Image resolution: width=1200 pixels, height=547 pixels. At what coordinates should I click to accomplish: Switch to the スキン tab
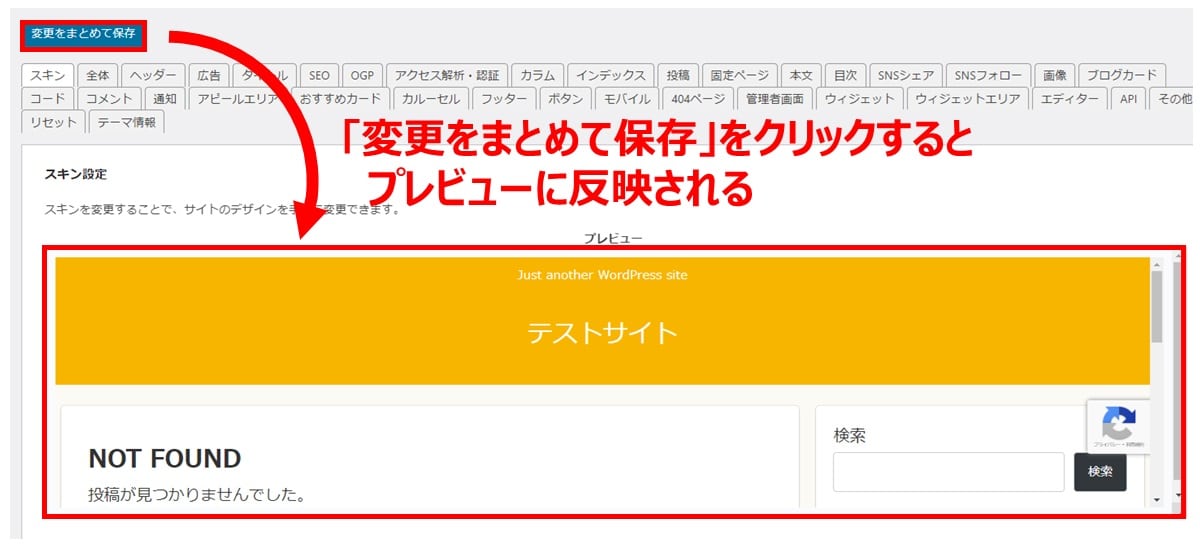(x=47, y=75)
